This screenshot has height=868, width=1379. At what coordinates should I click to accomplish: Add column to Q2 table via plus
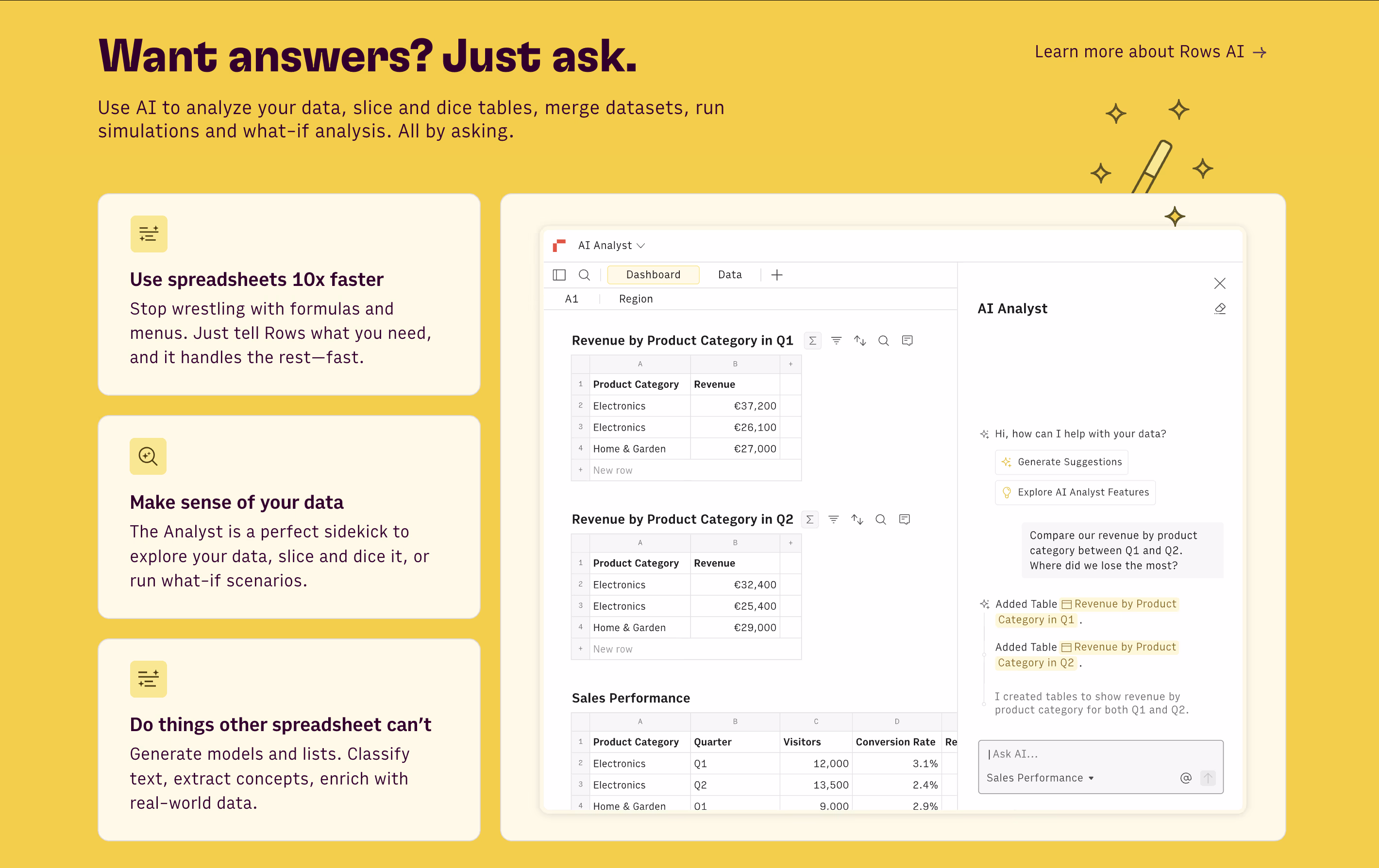pyautogui.click(x=790, y=543)
